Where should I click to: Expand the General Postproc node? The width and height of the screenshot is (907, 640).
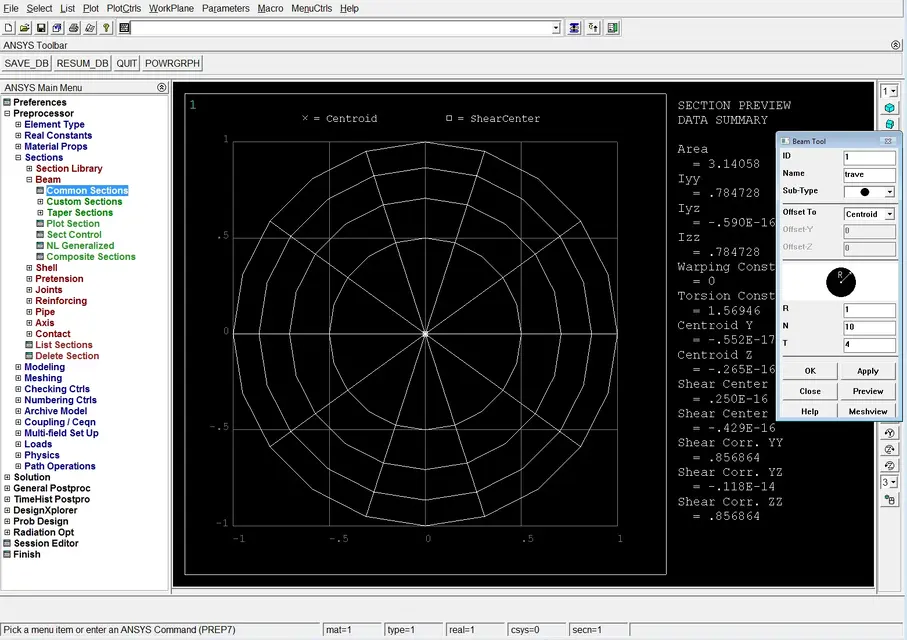(x=7, y=488)
